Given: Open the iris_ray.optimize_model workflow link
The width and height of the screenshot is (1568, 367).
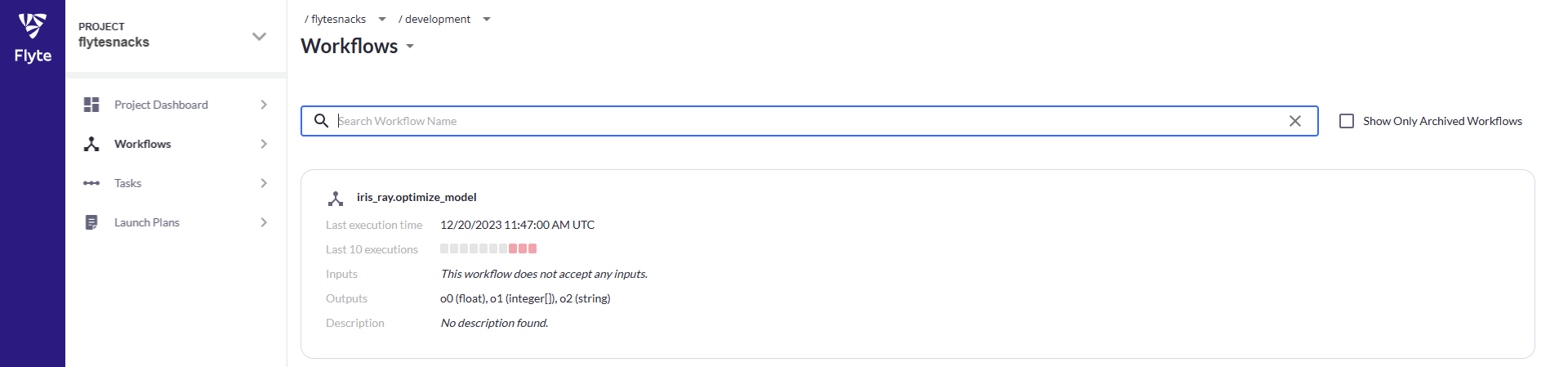Looking at the screenshot, I should [416, 197].
